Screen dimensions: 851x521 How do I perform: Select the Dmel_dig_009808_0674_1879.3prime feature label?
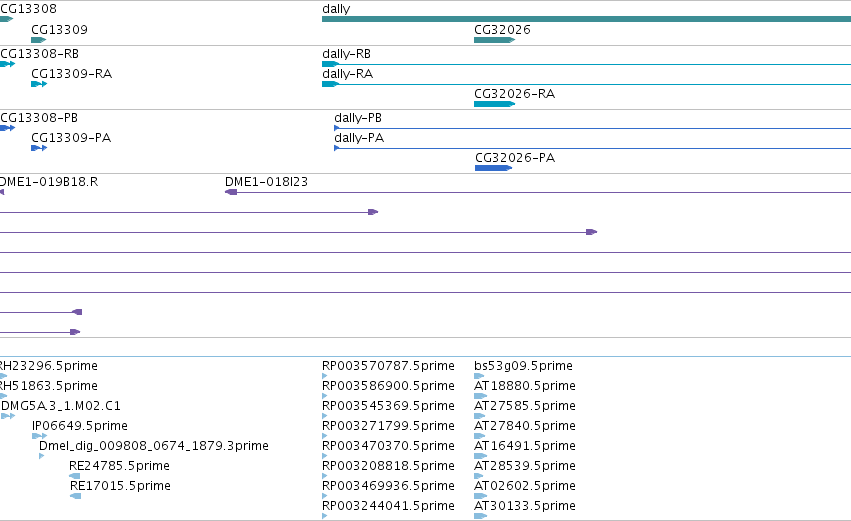[x=154, y=446]
